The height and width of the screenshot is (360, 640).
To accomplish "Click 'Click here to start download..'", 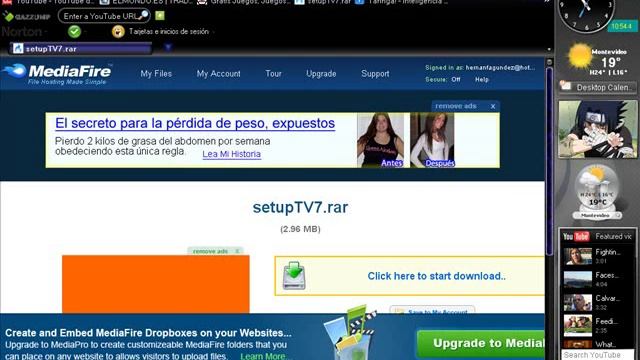I will (436, 276).
